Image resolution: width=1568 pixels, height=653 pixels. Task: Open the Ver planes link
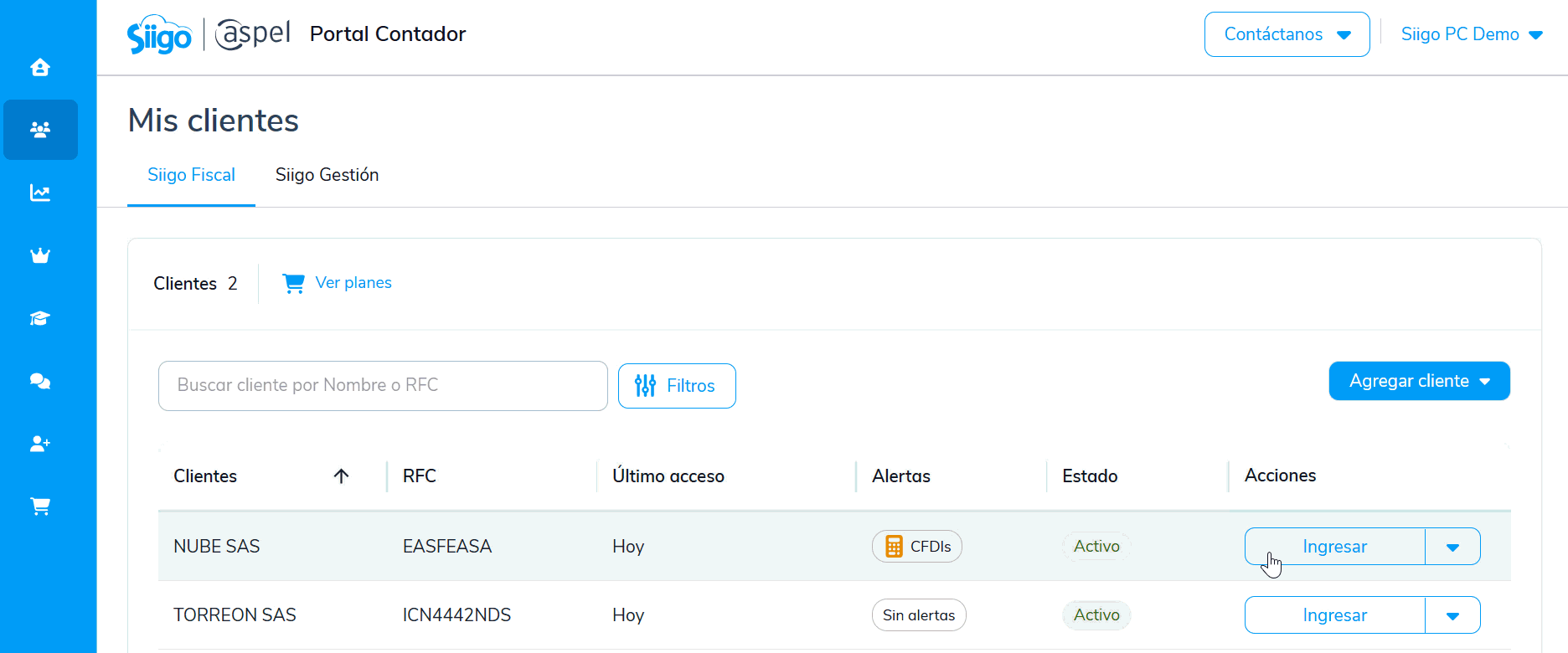(353, 283)
